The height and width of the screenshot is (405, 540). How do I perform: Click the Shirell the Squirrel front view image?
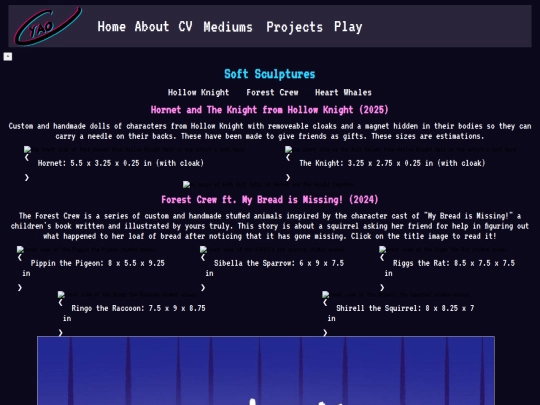[396, 294]
